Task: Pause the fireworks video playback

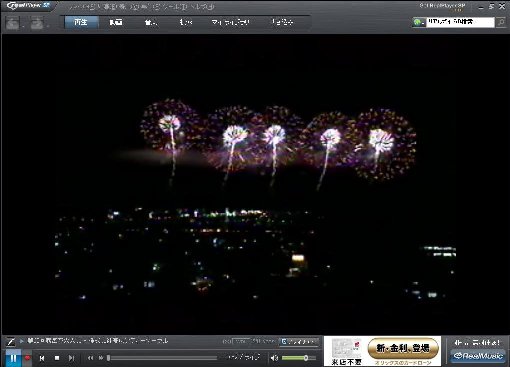Action: tap(13, 358)
